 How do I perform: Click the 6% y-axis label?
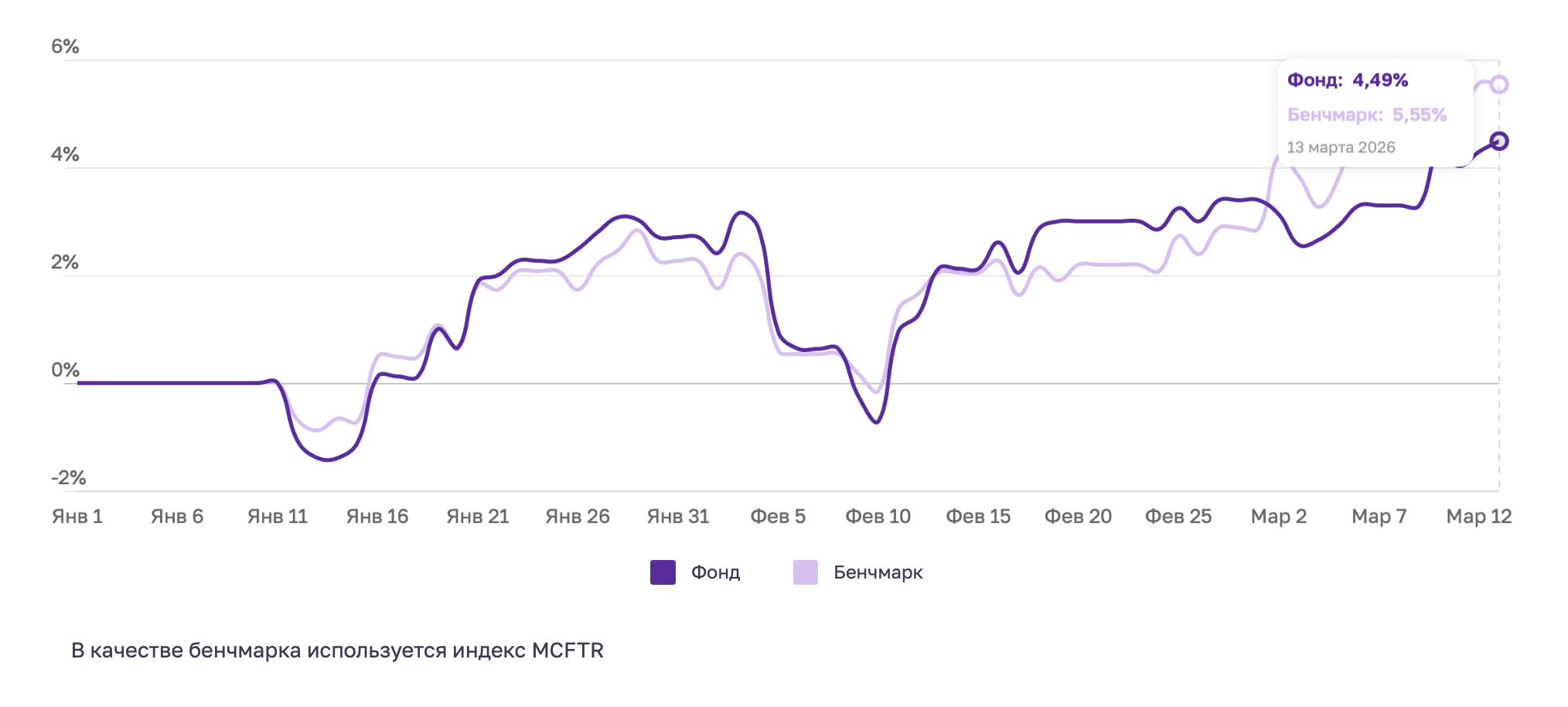[x=65, y=46]
